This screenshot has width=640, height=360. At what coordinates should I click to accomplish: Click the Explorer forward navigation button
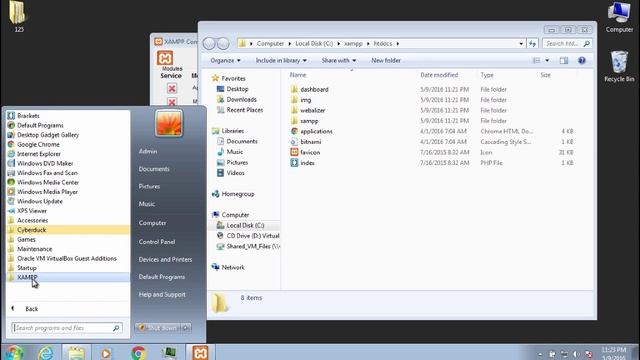tap(223, 43)
